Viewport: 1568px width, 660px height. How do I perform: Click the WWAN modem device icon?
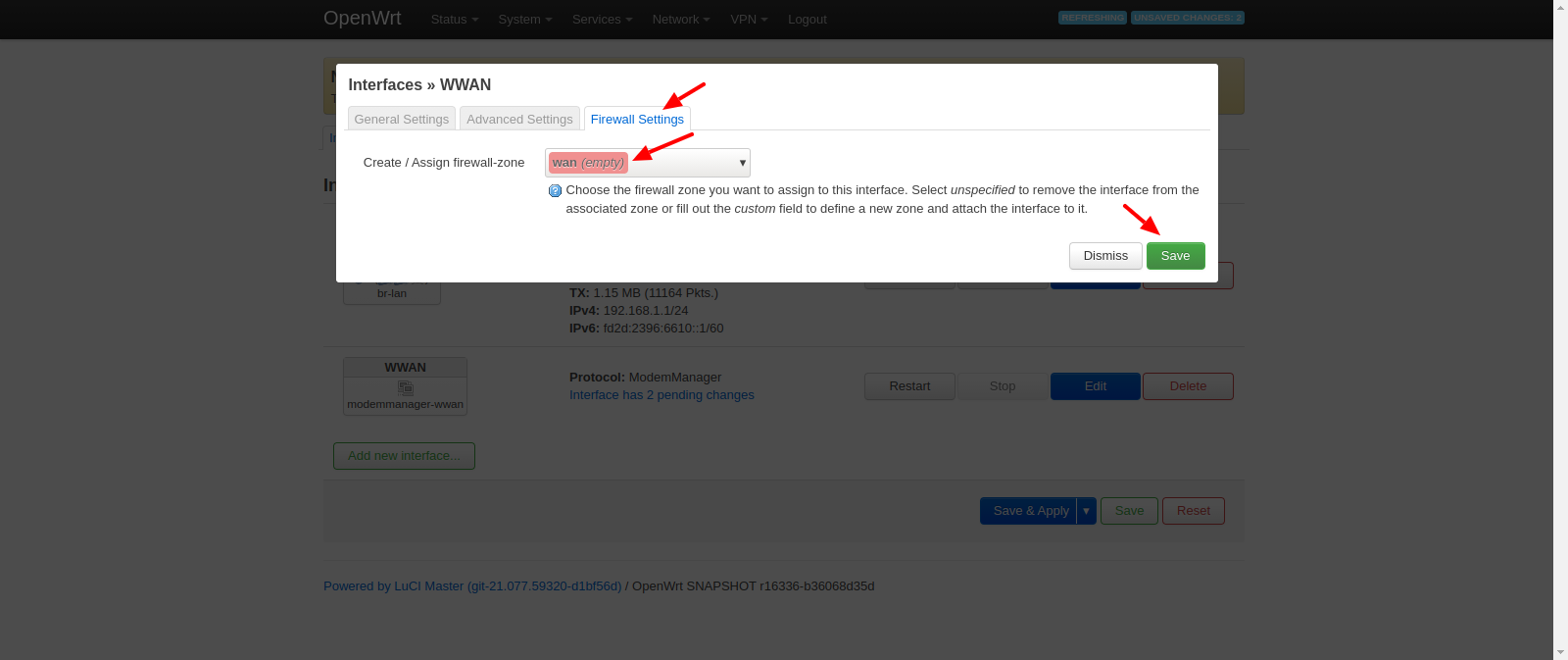point(405,388)
